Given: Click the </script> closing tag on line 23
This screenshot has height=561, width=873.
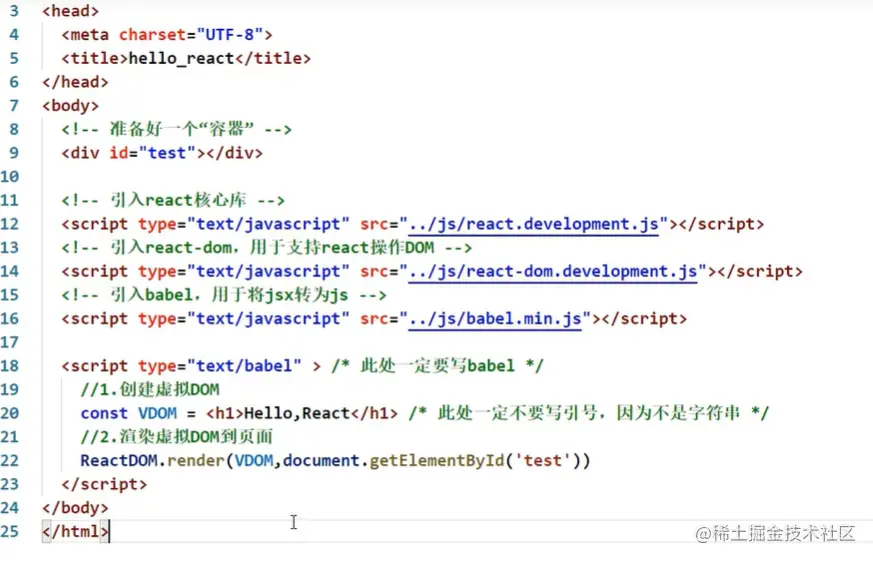Looking at the screenshot, I should [104, 484].
